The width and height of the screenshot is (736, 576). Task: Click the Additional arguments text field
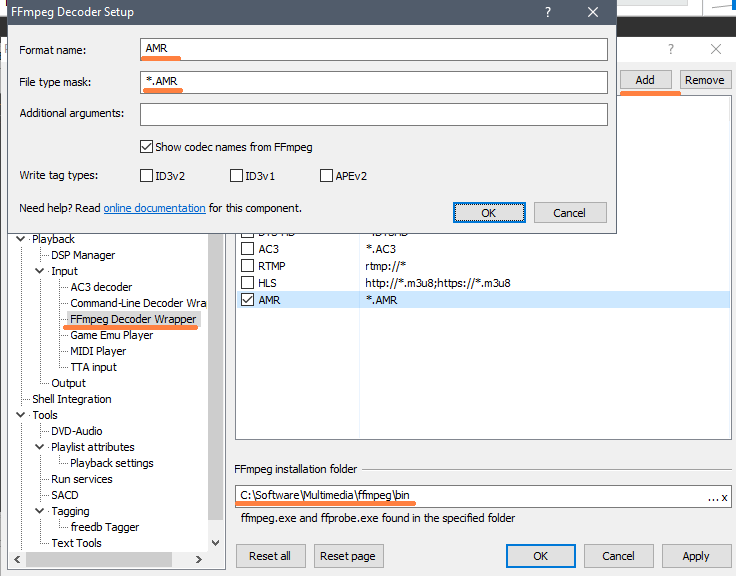click(374, 114)
